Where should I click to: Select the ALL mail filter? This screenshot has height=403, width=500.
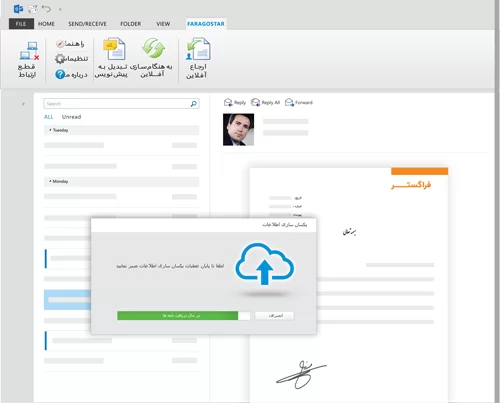[x=49, y=117]
